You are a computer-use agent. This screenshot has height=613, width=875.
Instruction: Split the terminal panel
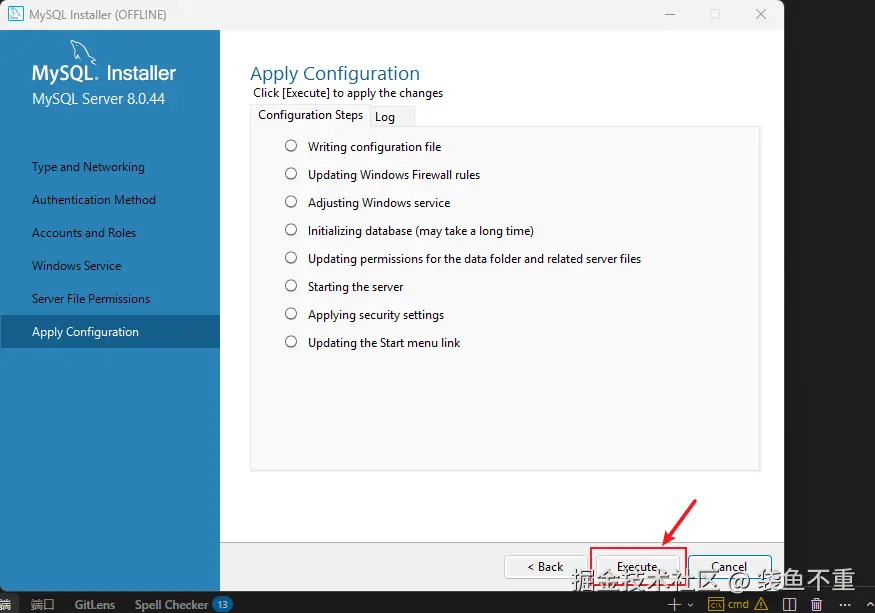[x=790, y=605]
